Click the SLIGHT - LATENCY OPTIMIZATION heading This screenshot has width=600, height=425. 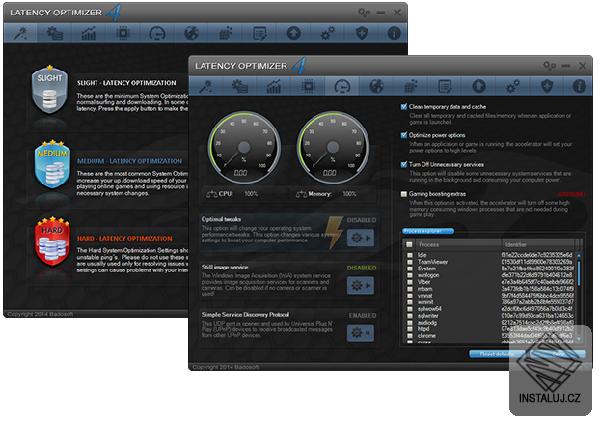click(x=127, y=83)
